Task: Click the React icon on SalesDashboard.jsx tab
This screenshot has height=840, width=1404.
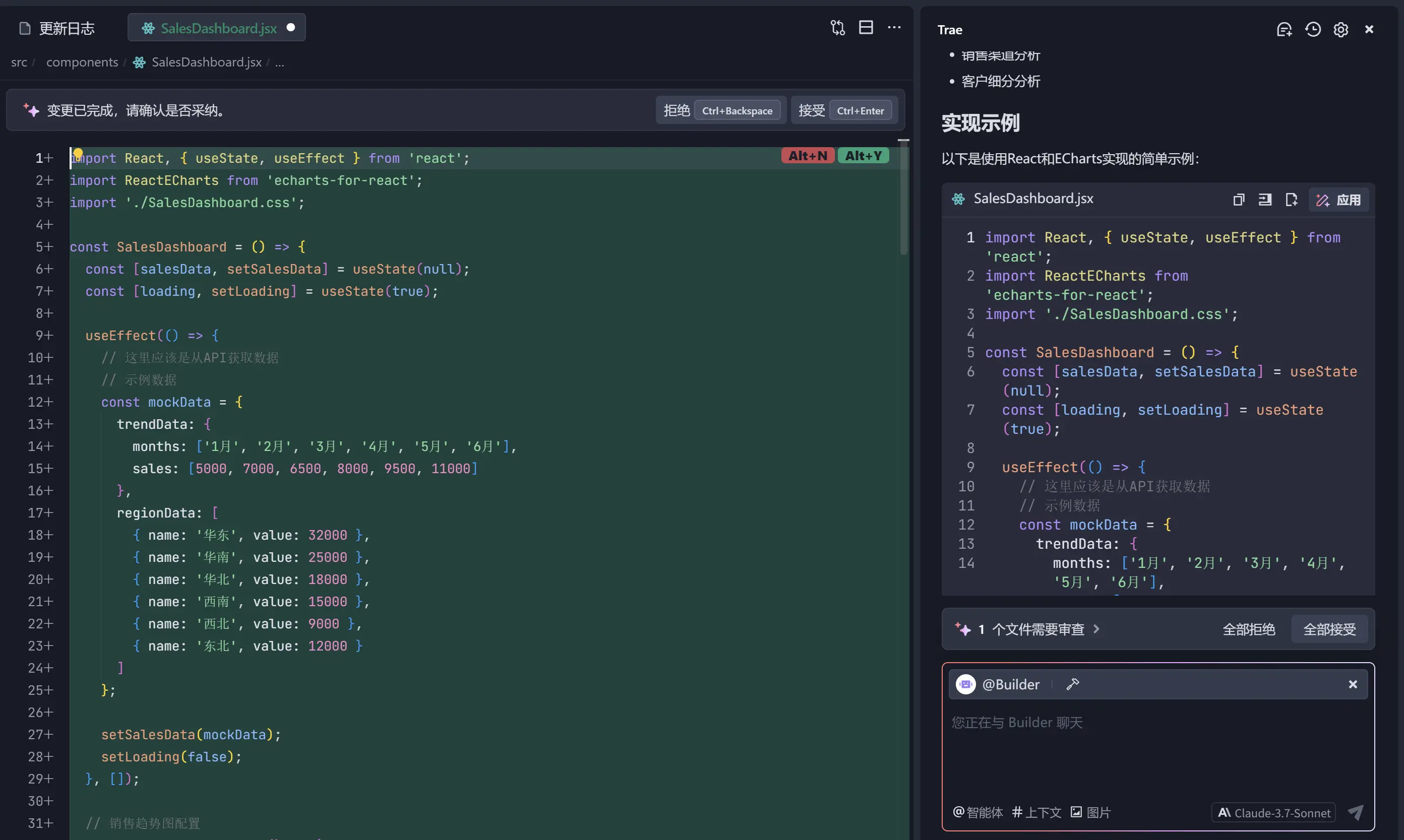Action: (x=148, y=28)
